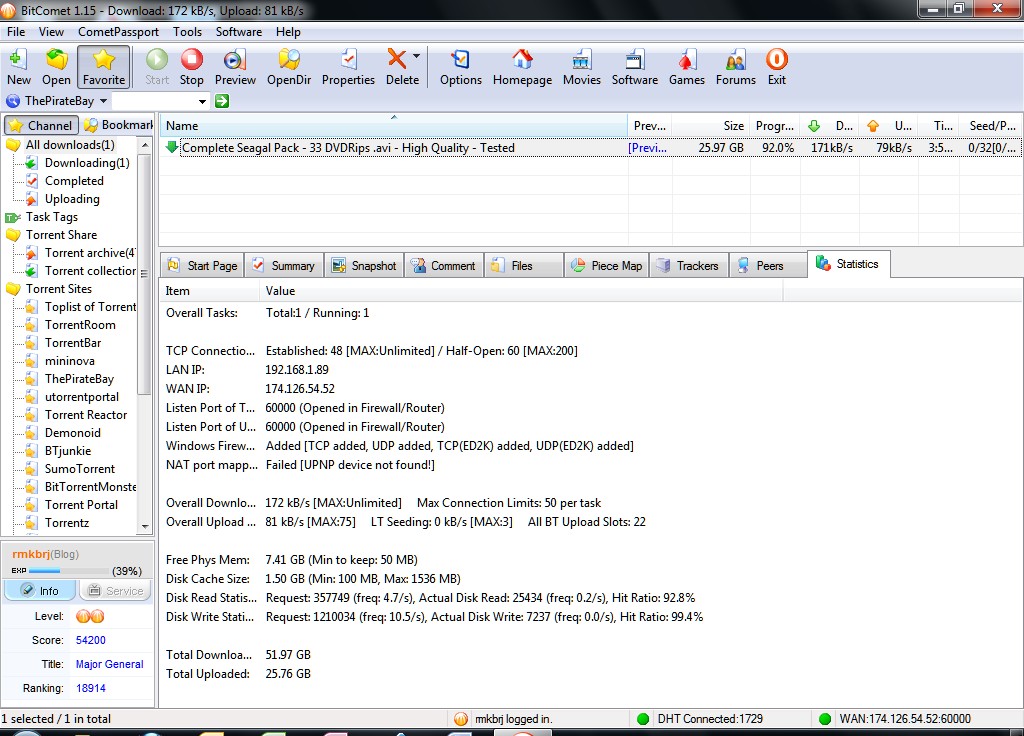Switch to the Start Page tab
Screen dimensions: 1024x736
(202, 266)
